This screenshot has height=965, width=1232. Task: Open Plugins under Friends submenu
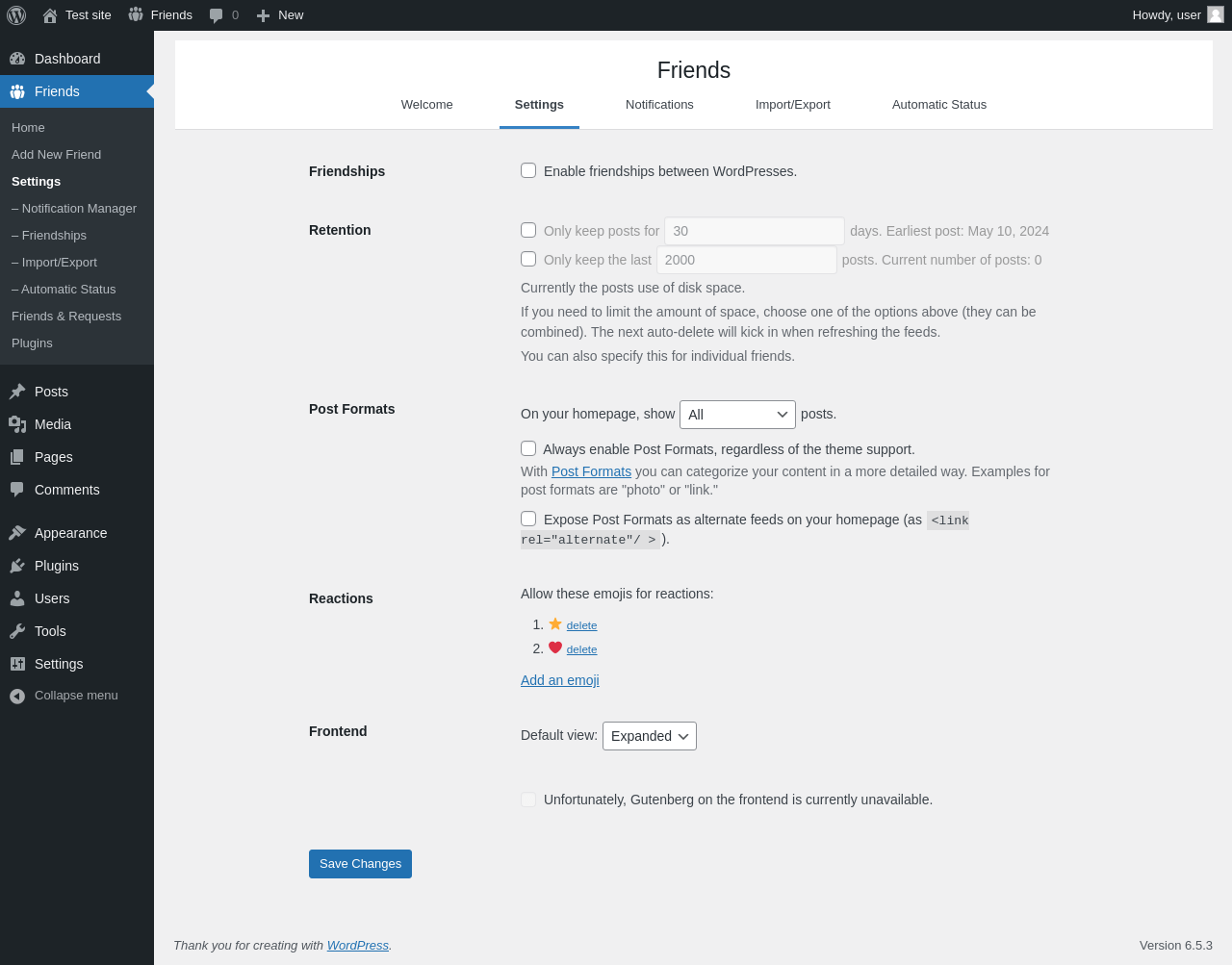pyautogui.click(x=77, y=343)
